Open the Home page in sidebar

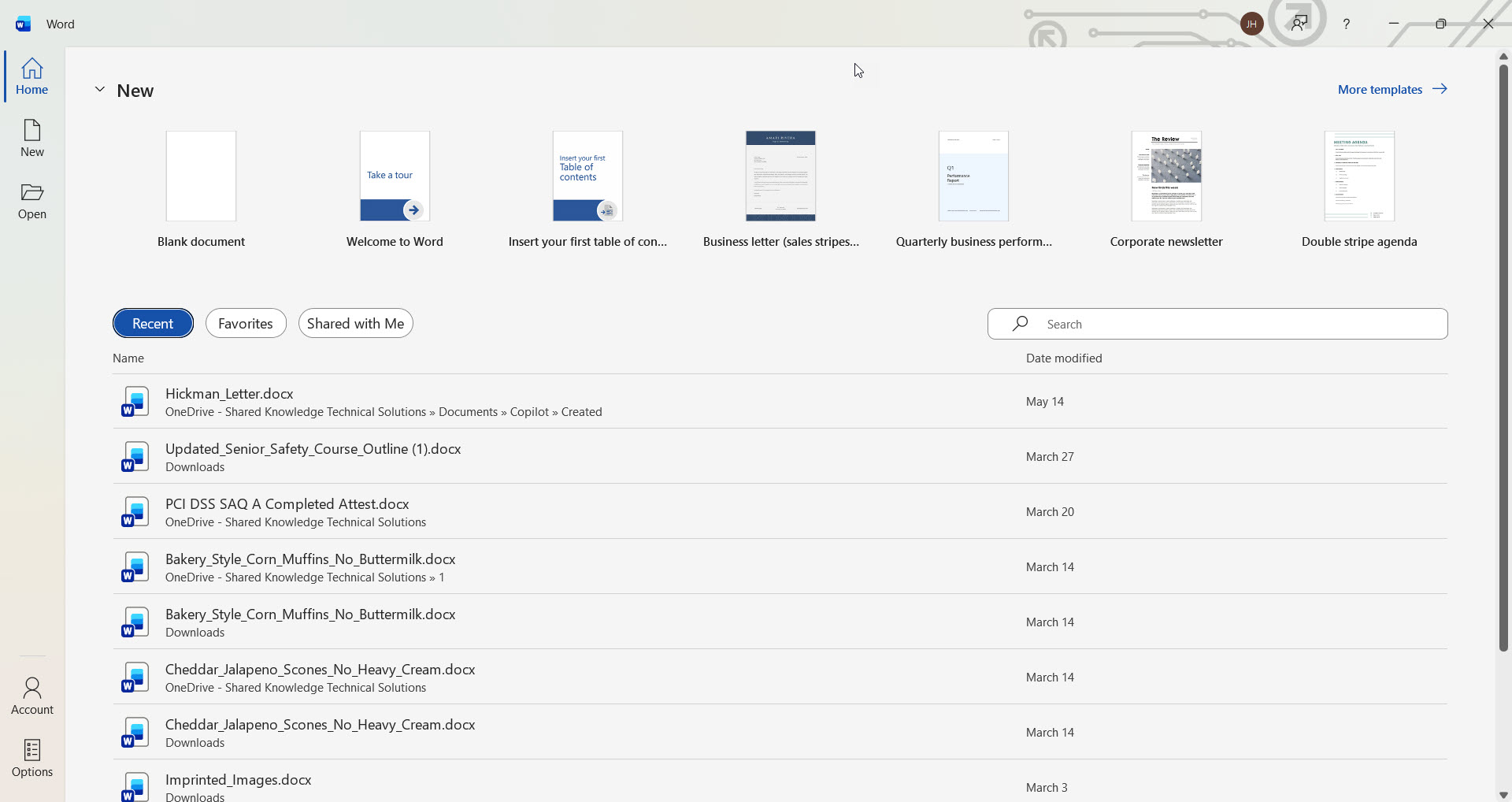[32, 76]
